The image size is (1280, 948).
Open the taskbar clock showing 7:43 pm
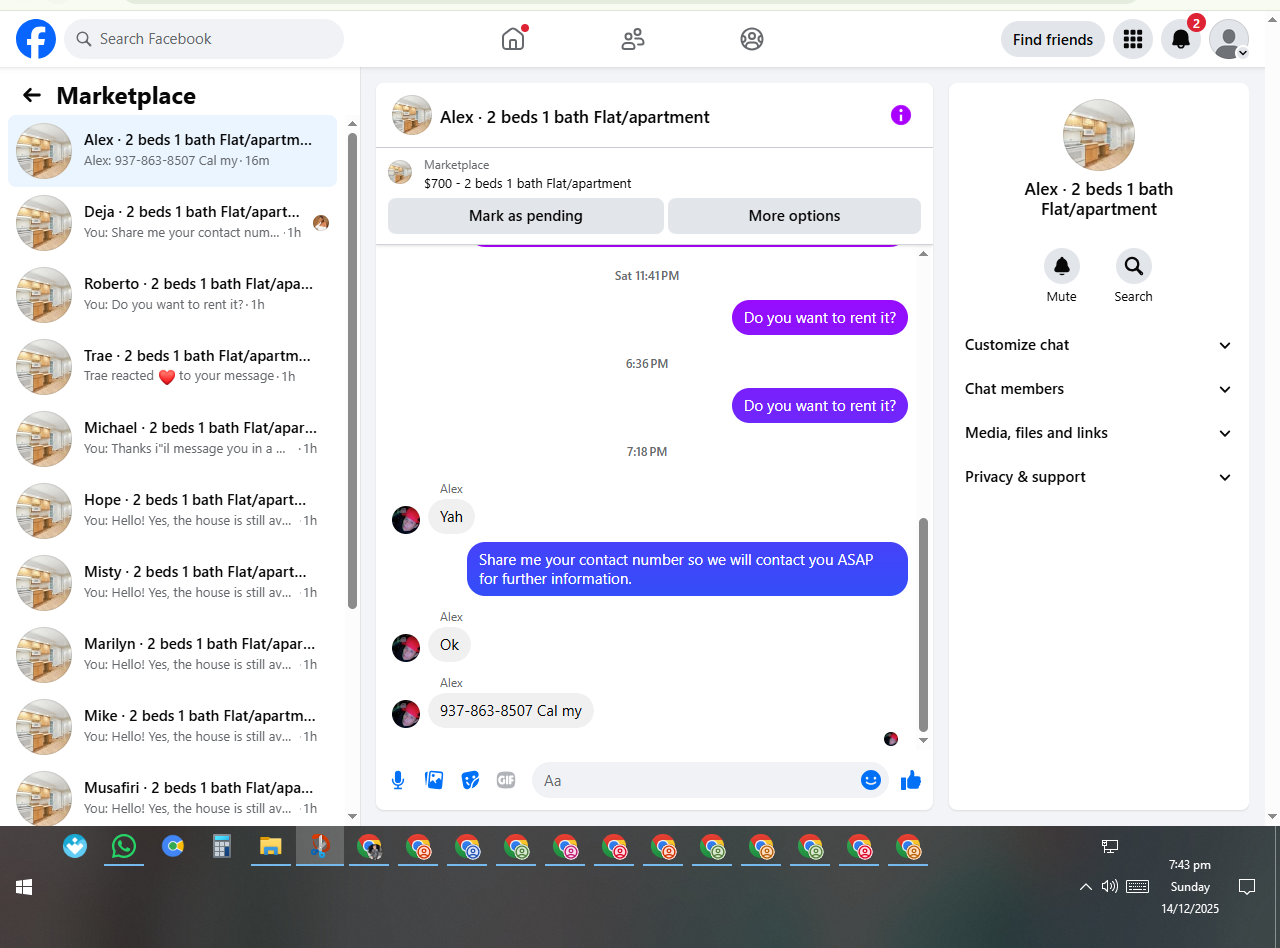click(x=1190, y=887)
